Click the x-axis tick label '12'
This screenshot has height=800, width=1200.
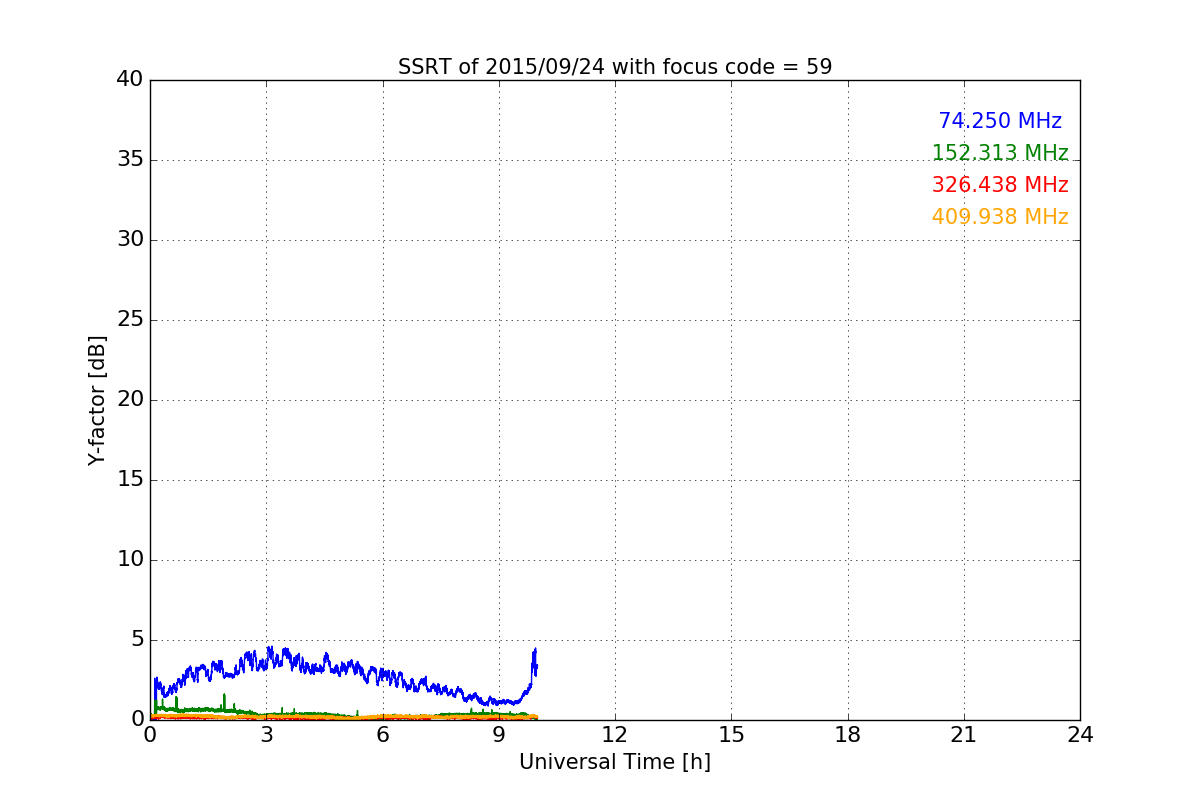tap(615, 734)
